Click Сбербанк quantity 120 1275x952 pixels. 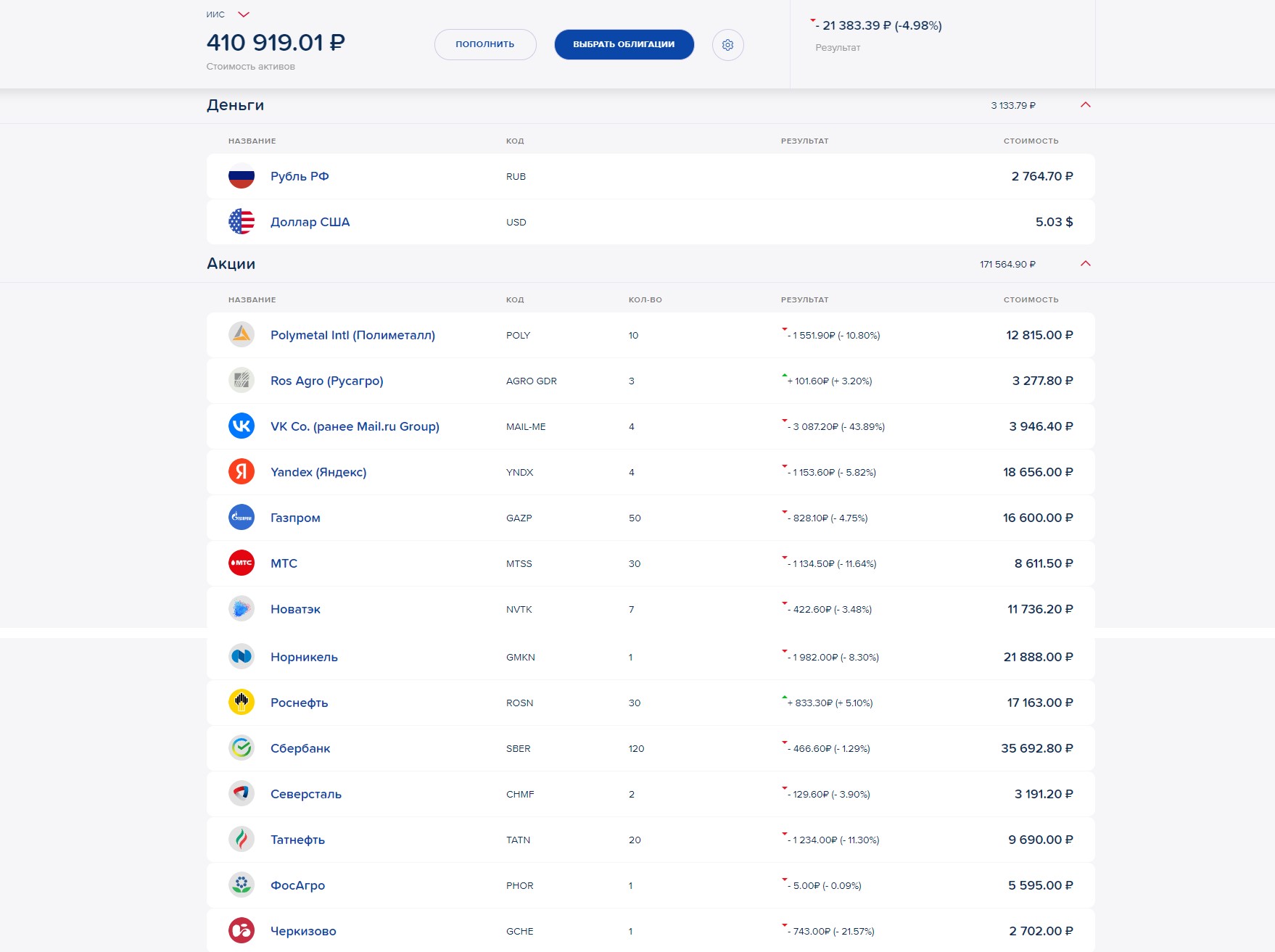click(x=636, y=748)
